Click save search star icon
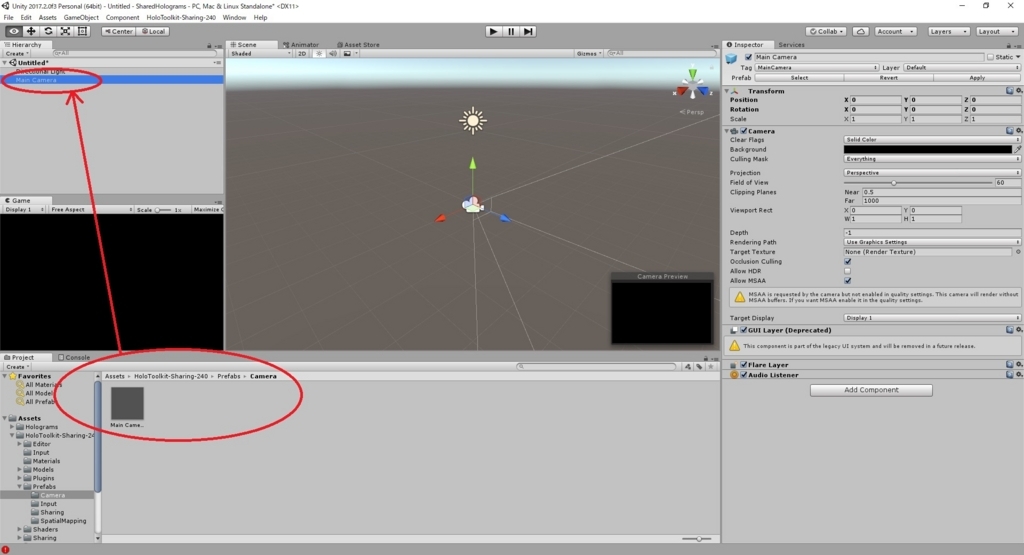The height and width of the screenshot is (555, 1024). [711, 366]
